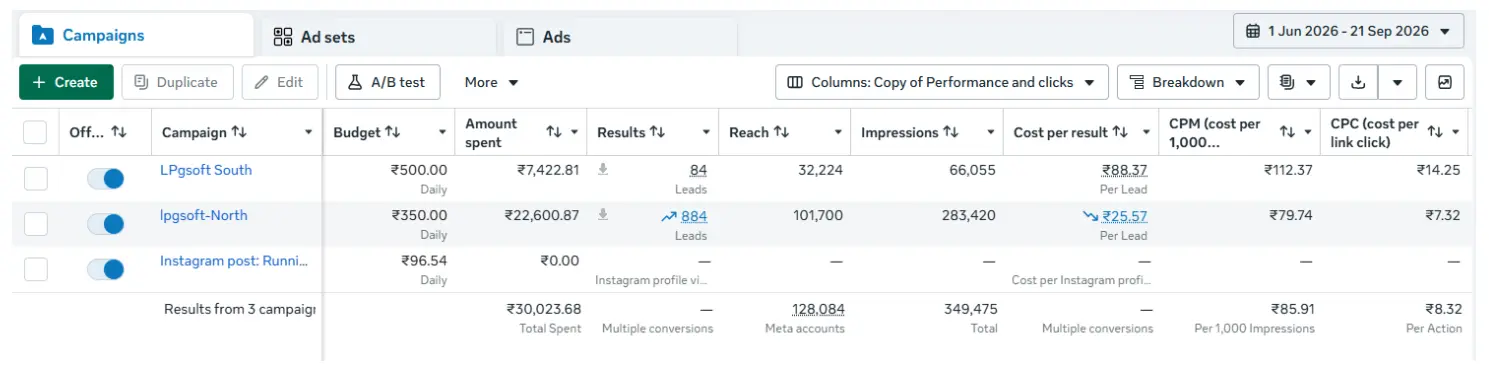Viewport: 1489px width, 371px height.
Task: Open the Results column header dropdown
Action: [706, 132]
